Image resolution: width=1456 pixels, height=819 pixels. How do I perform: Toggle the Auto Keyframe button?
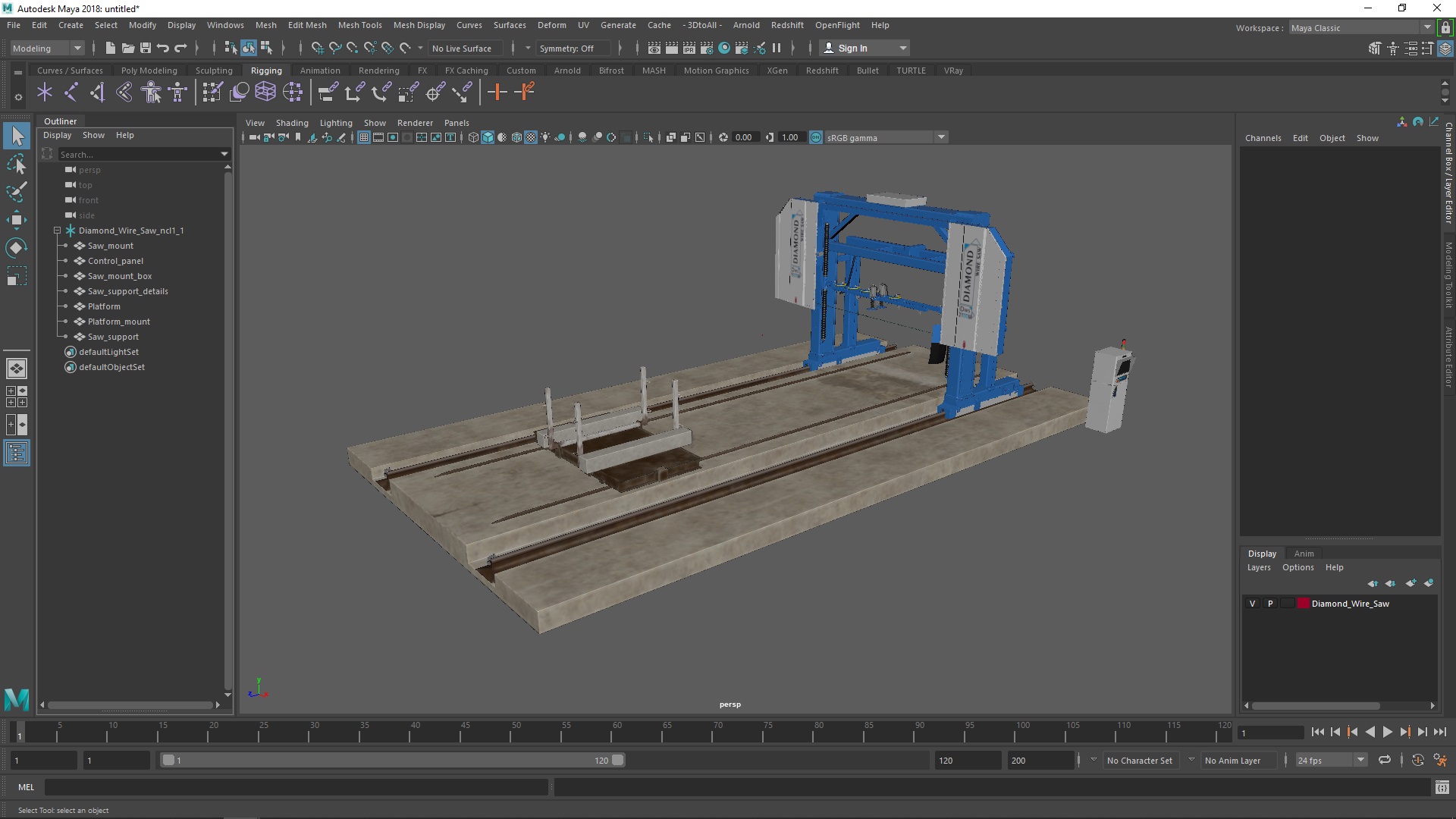[1417, 760]
